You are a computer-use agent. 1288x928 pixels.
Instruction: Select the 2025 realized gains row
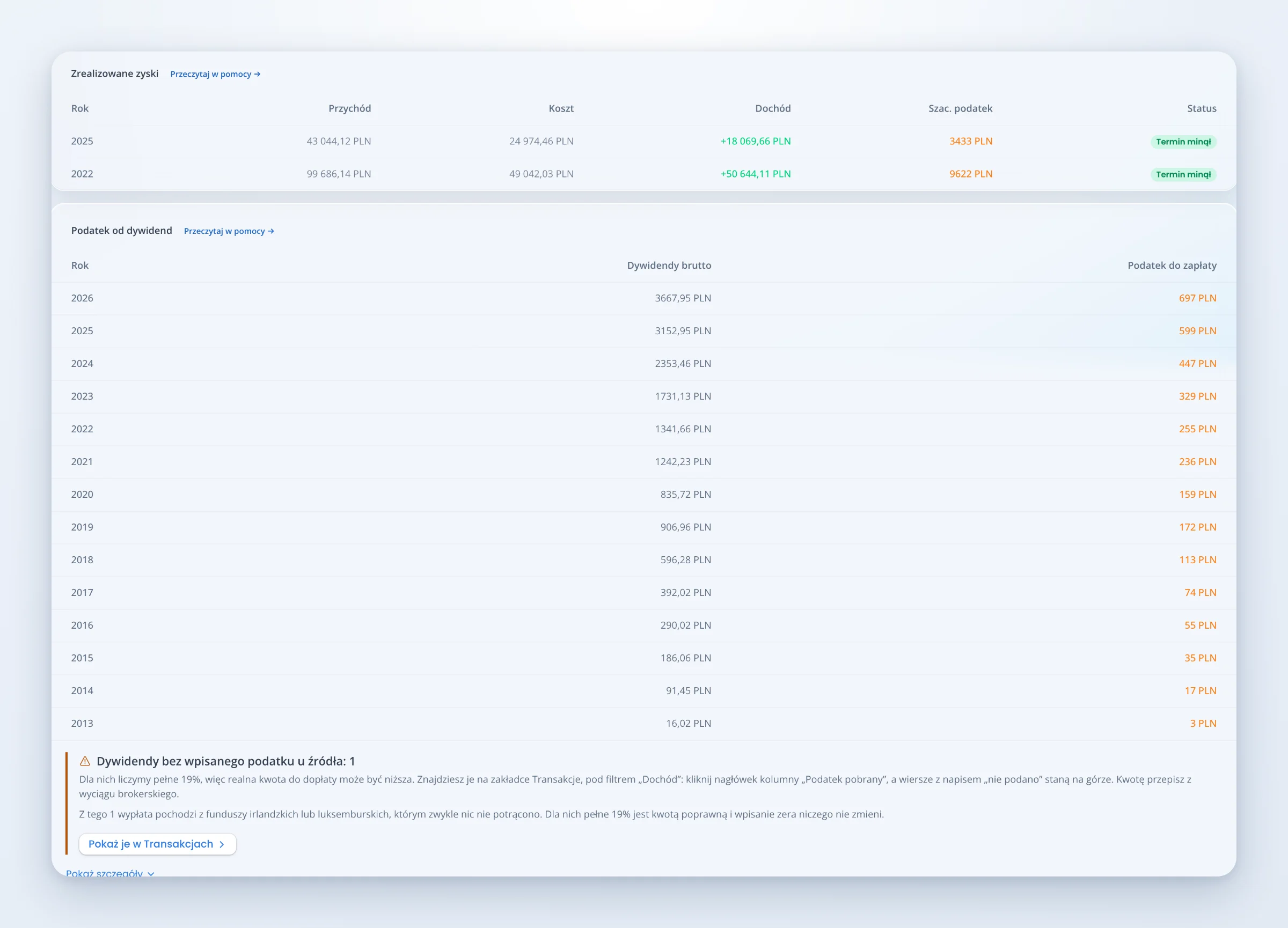[643, 141]
